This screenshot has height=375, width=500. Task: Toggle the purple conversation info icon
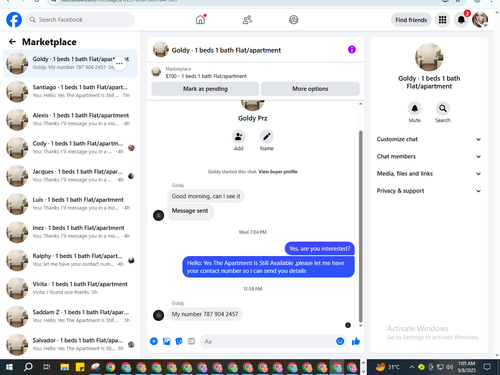point(352,50)
